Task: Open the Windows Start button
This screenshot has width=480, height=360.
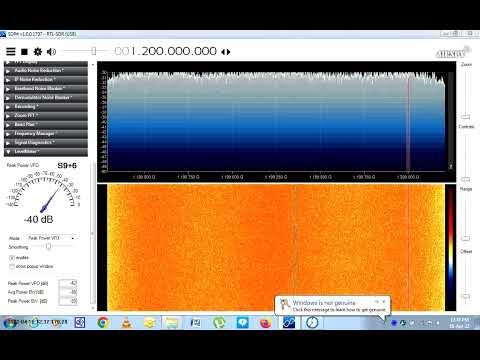Action: click(9, 323)
